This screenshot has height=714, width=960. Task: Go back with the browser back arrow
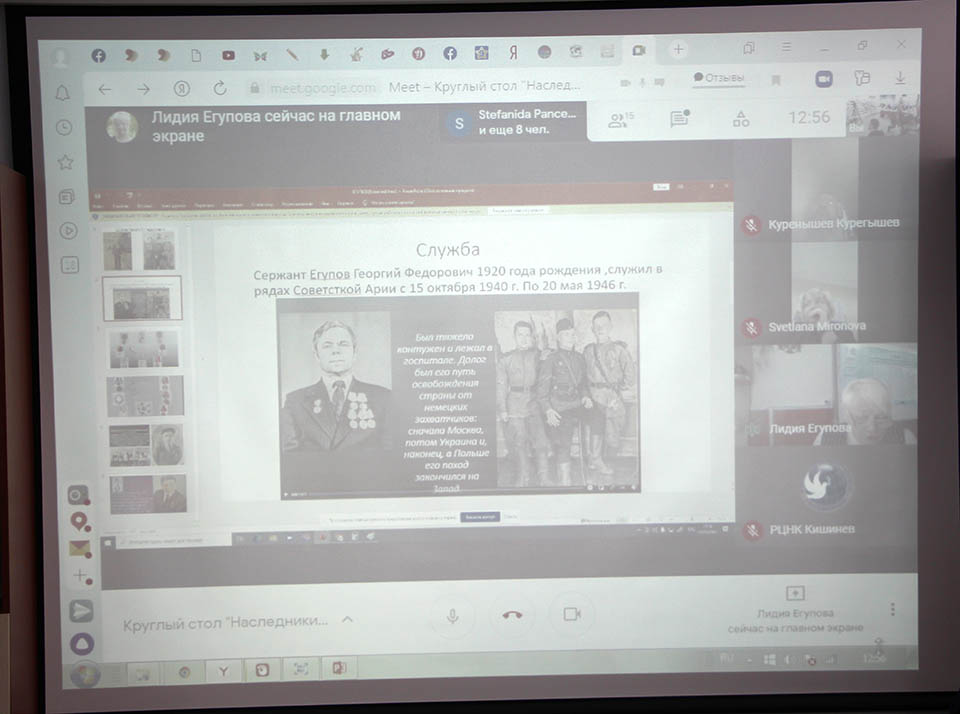[105, 89]
